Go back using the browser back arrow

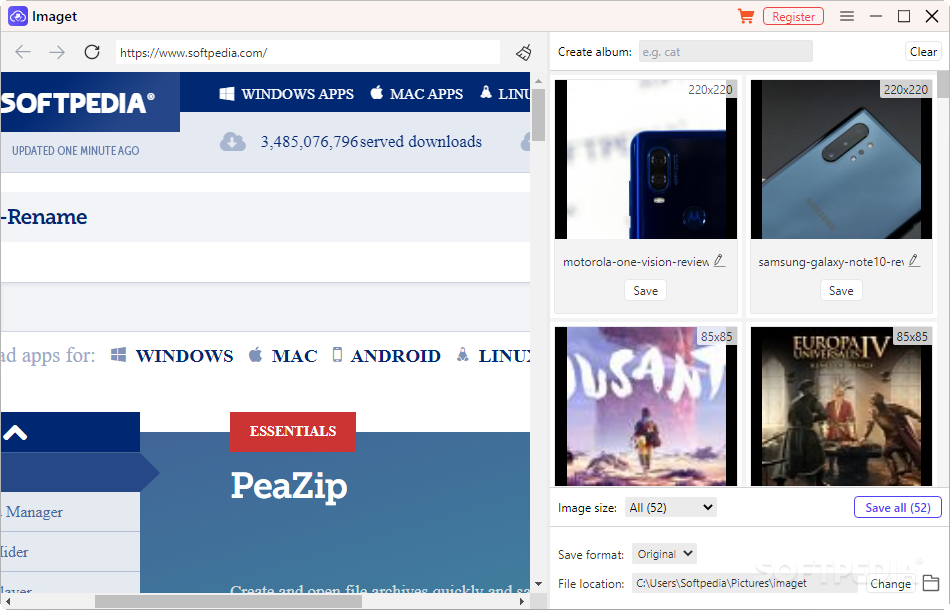[x=23, y=52]
